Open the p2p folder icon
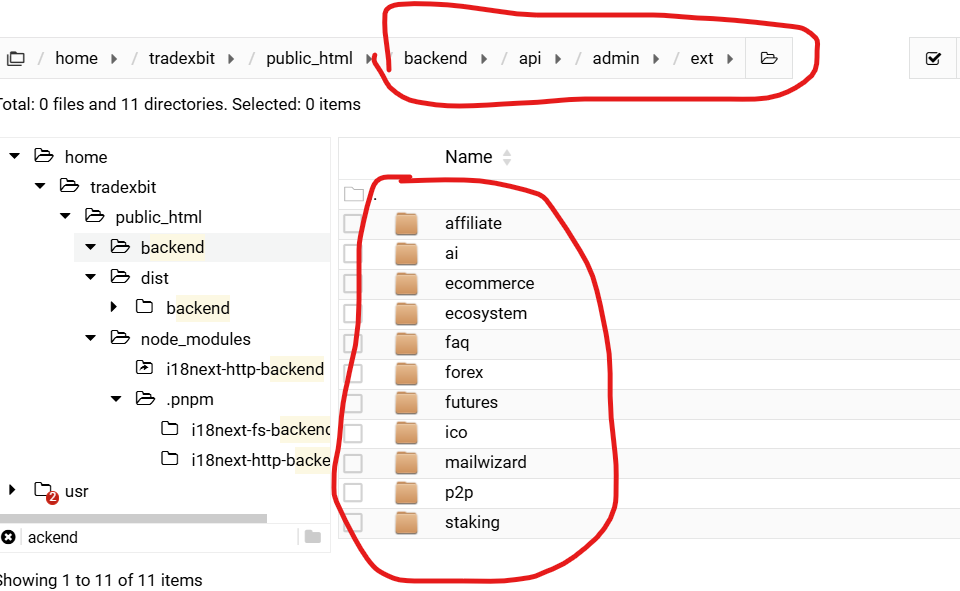 406,492
